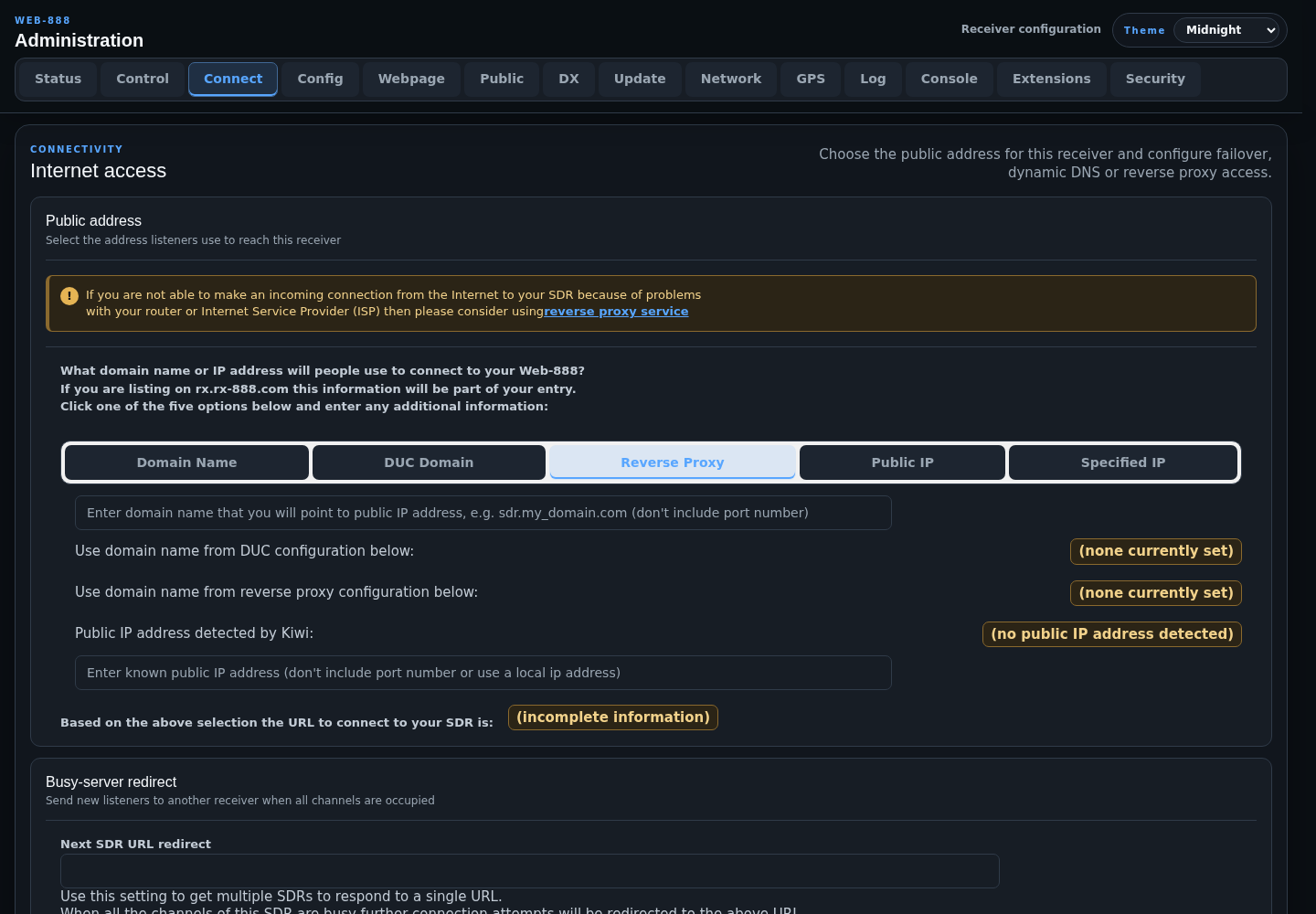Choose the DUC Domain option

pos(429,462)
